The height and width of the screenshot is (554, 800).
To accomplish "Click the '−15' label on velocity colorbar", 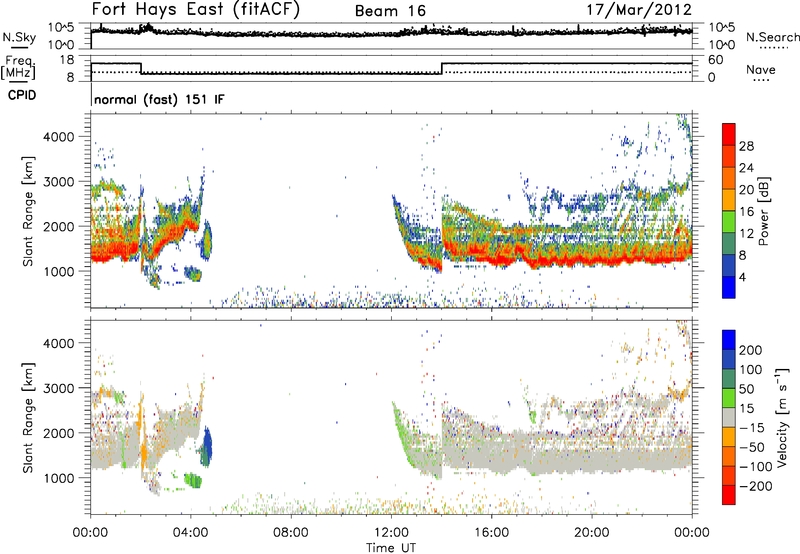I will 751,428.
